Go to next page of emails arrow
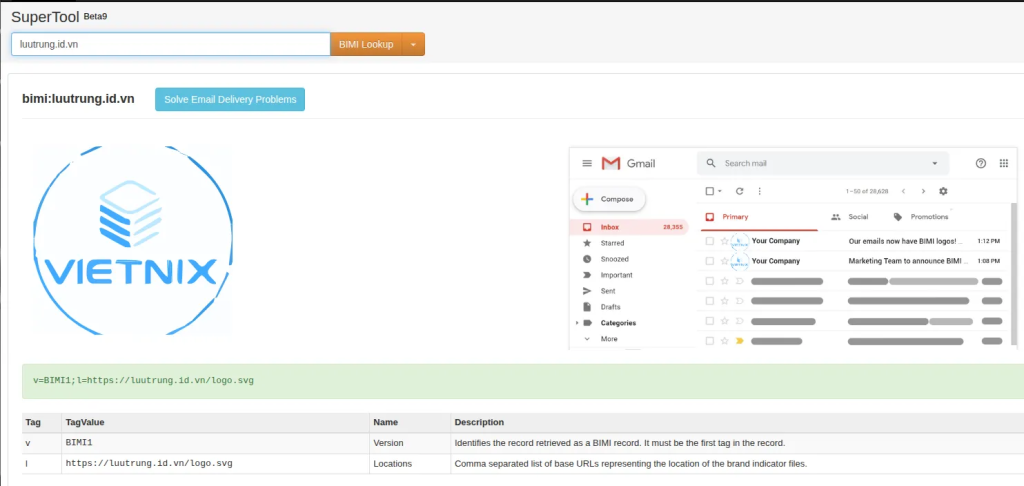 pos(923,191)
